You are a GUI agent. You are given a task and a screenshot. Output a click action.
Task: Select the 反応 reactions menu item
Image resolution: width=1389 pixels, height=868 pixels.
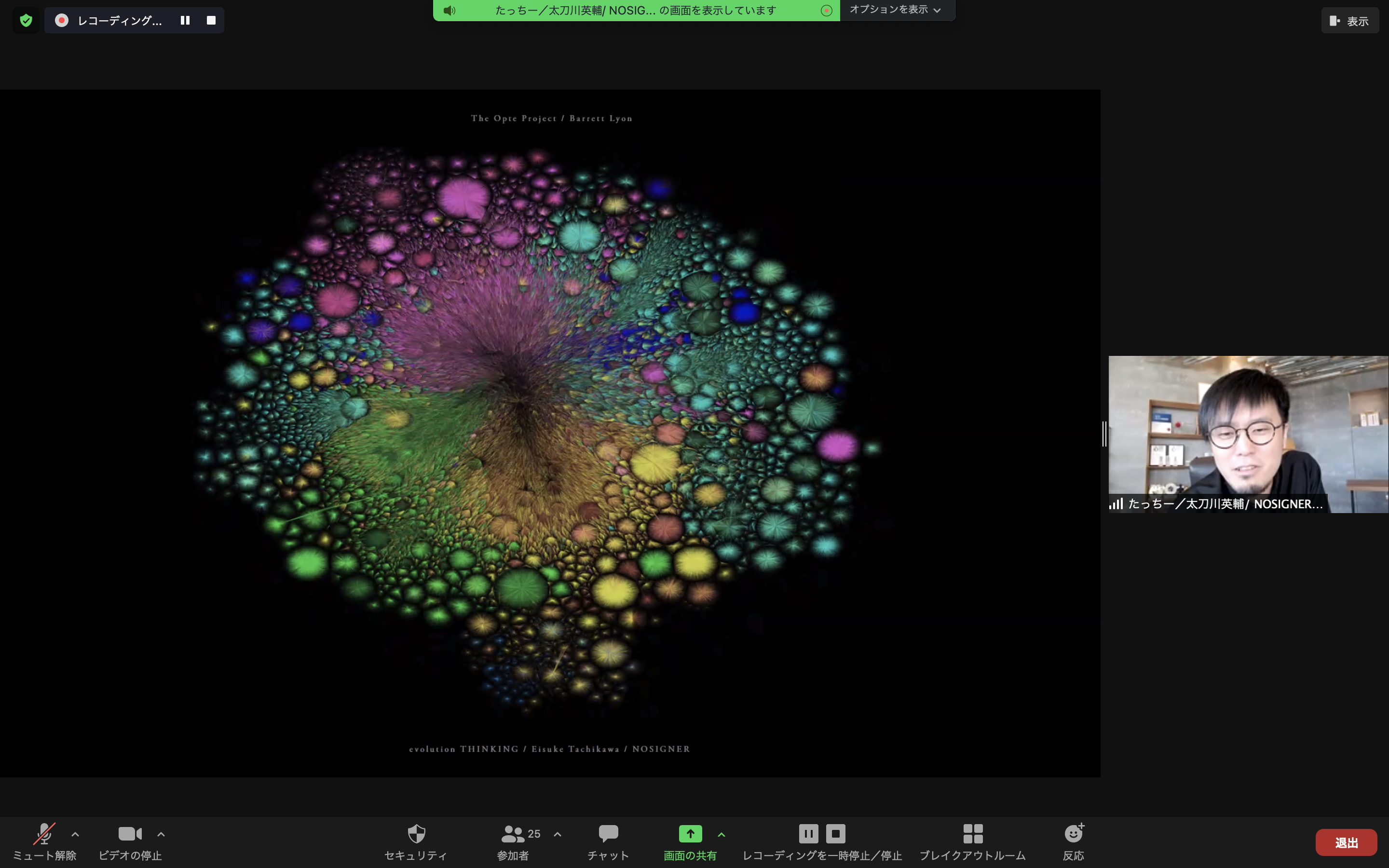[x=1073, y=840]
